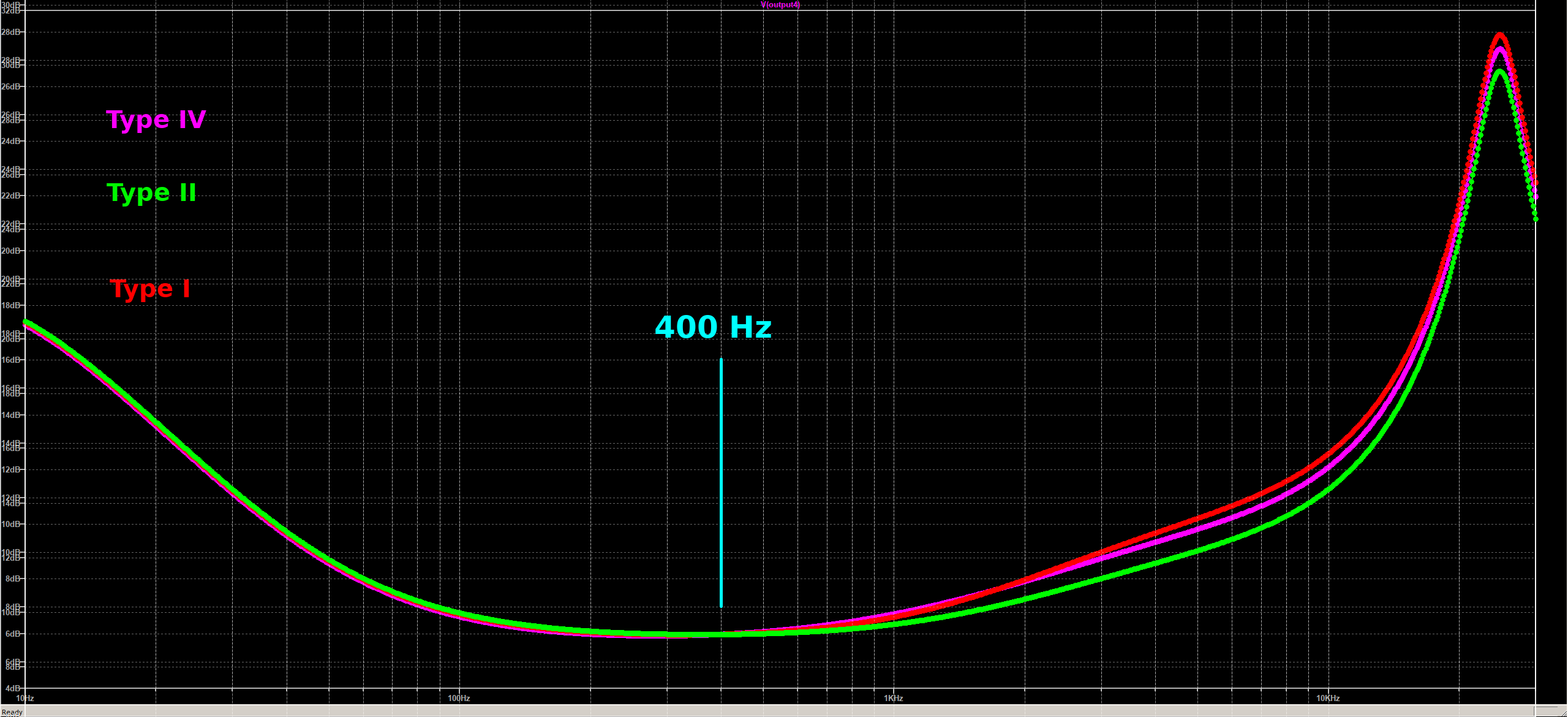Click the 100Hz horizontal axis label
Viewport: 1568px width, 717px height.
pyautogui.click(x=459, y=698)
